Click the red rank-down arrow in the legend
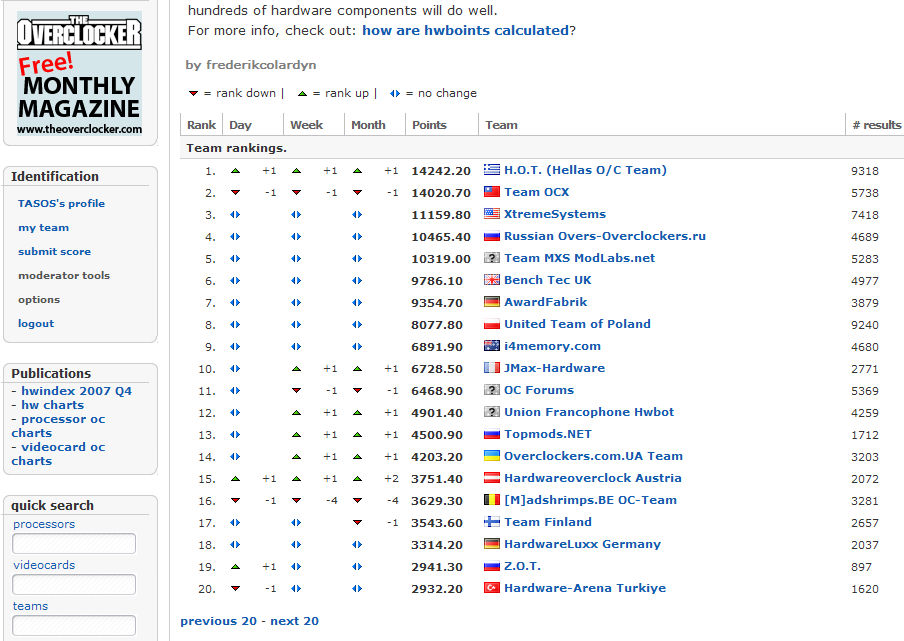Image resolution: width=904 pixels, height=641 pixels. click(193, 93)
